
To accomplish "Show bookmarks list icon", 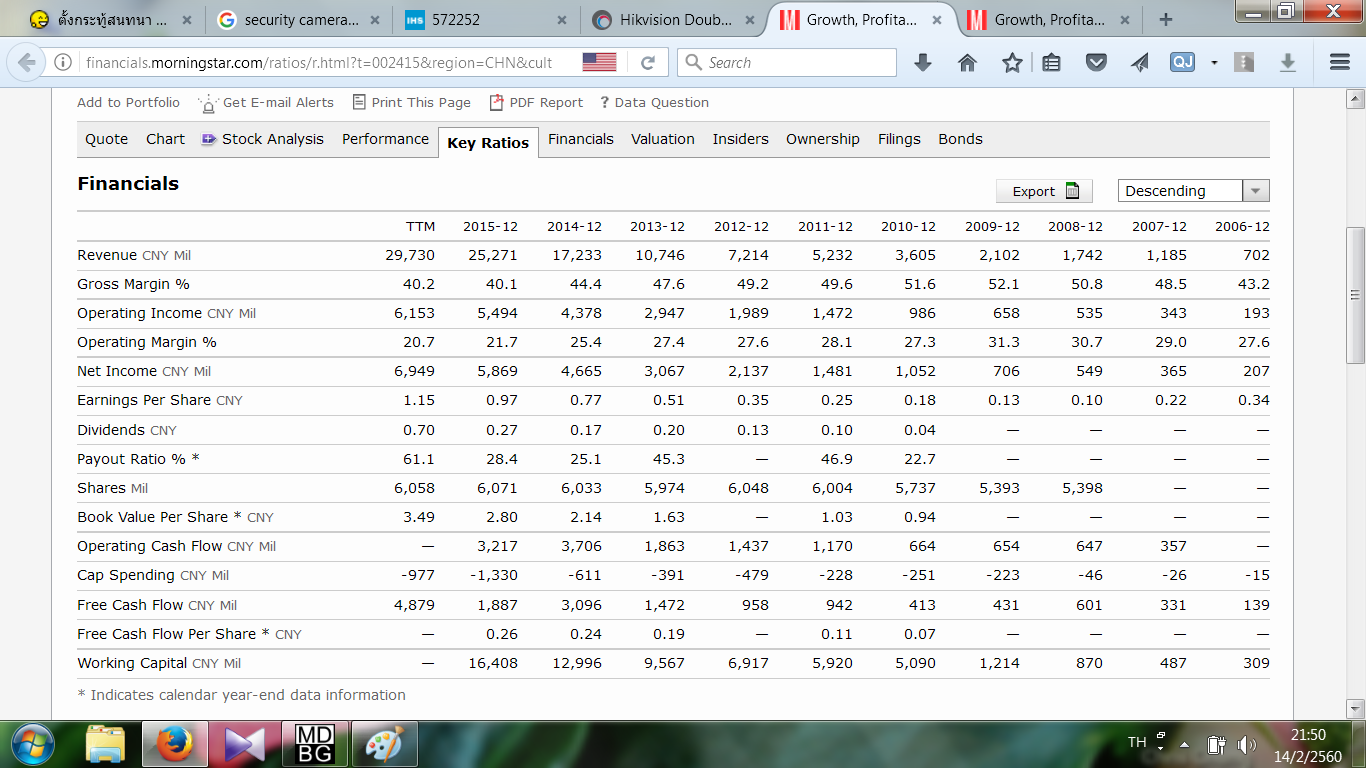I will 1051,62.
